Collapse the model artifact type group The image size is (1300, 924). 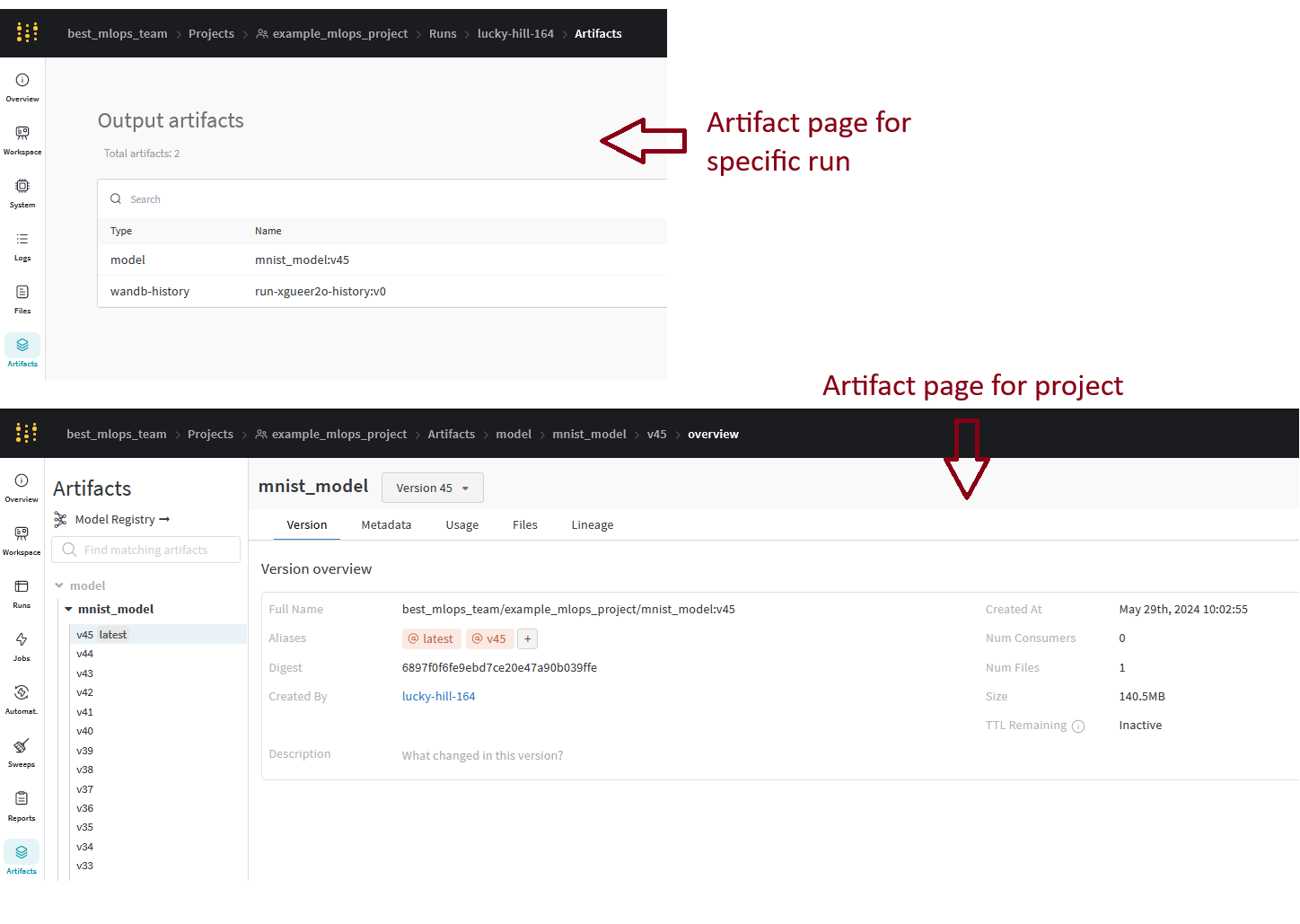(x=59, y=586)
